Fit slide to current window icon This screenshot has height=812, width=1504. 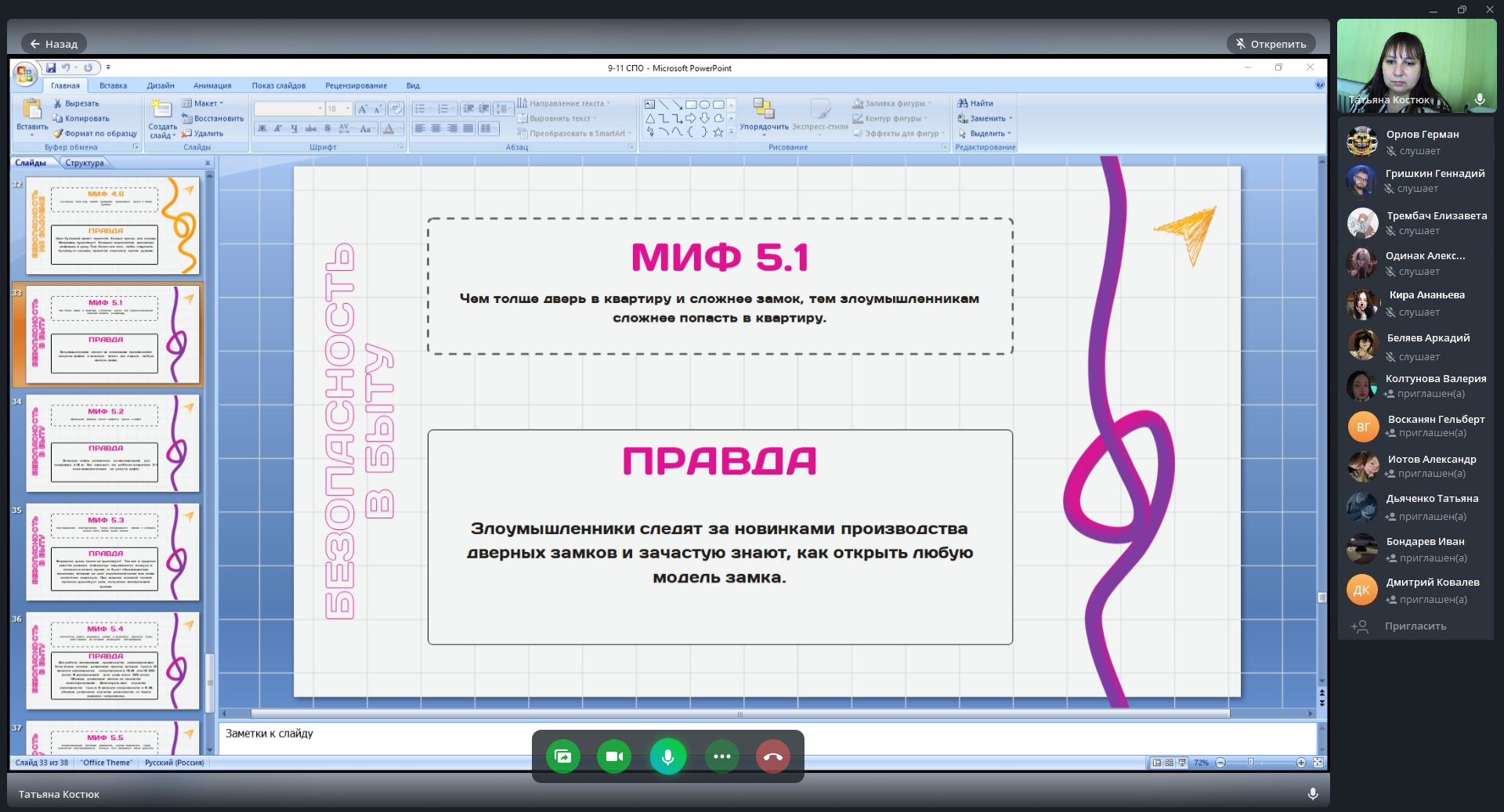point(1318,763)
